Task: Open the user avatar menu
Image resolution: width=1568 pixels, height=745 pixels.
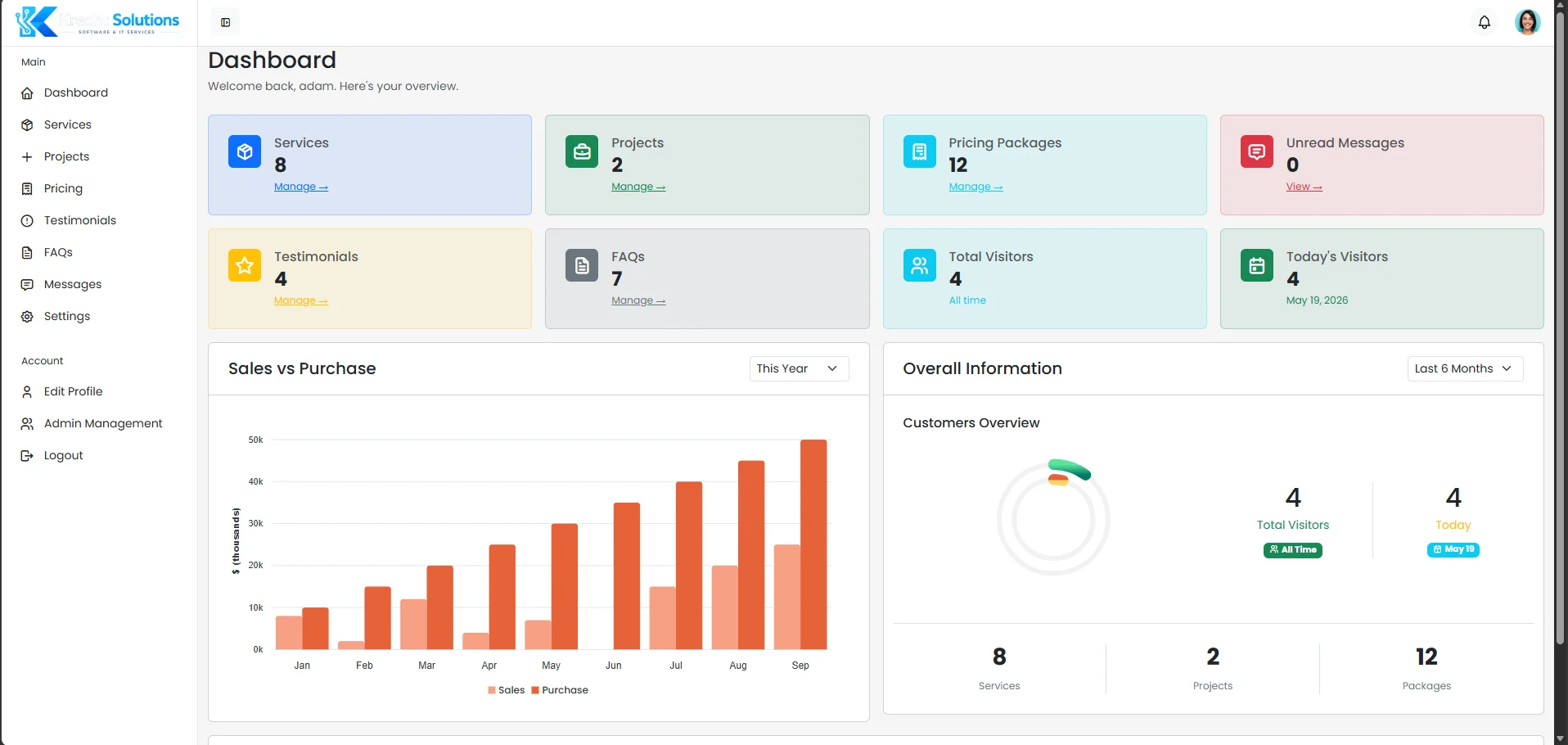Action: (x=1527, y=22)
